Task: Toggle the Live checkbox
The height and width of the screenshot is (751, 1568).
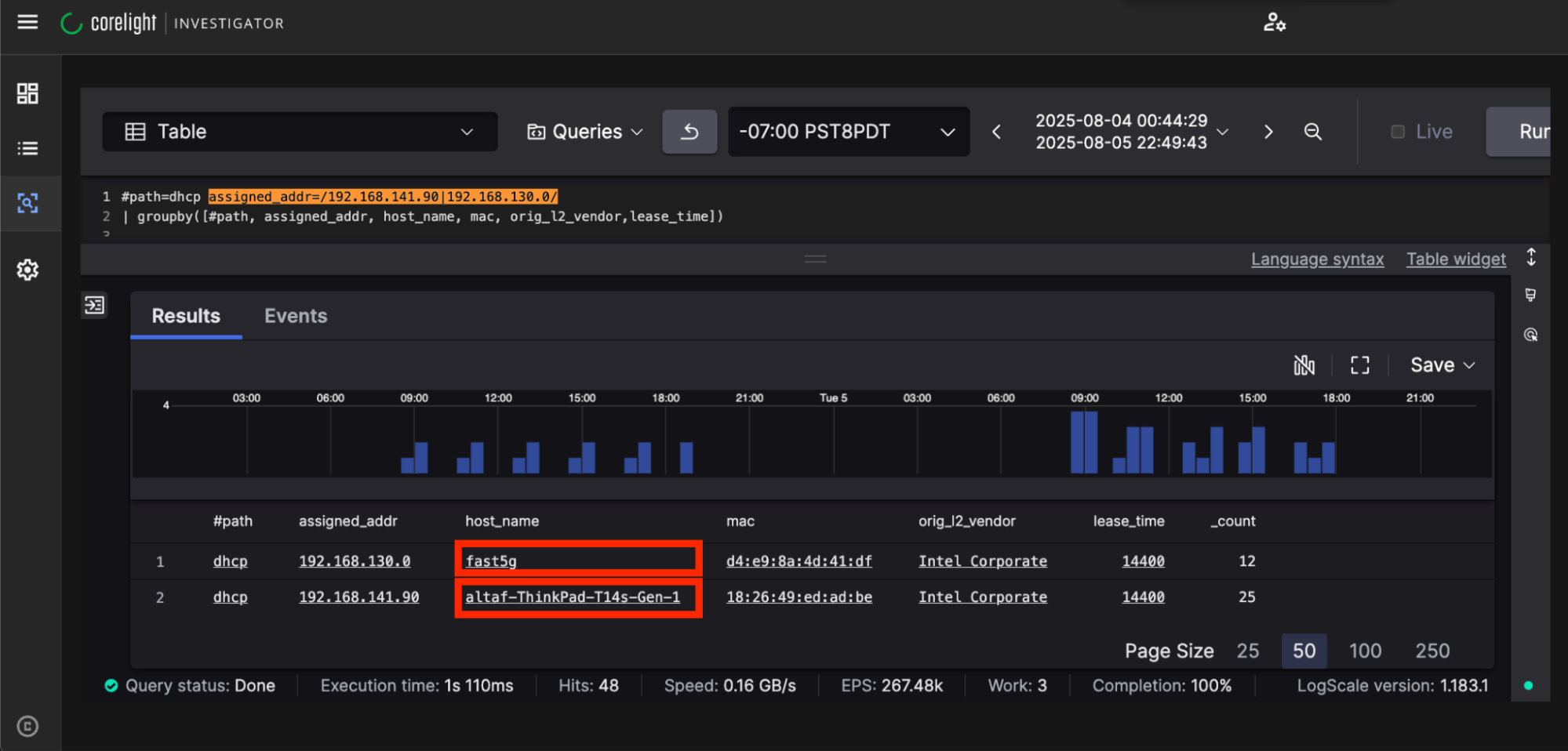Action: [1398, 132]
